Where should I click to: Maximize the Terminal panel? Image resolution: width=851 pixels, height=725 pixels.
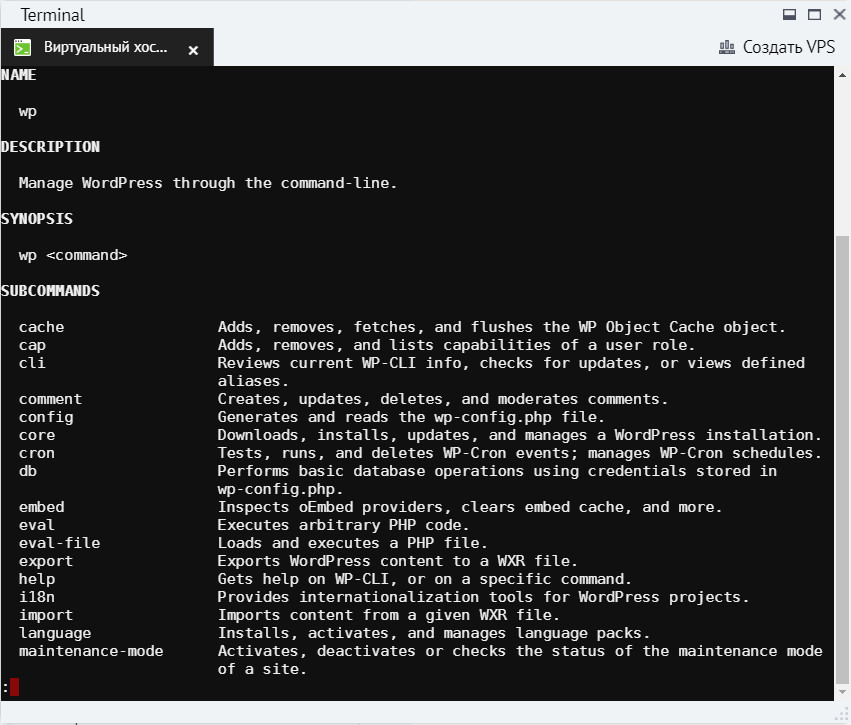[x=814, y=15]
